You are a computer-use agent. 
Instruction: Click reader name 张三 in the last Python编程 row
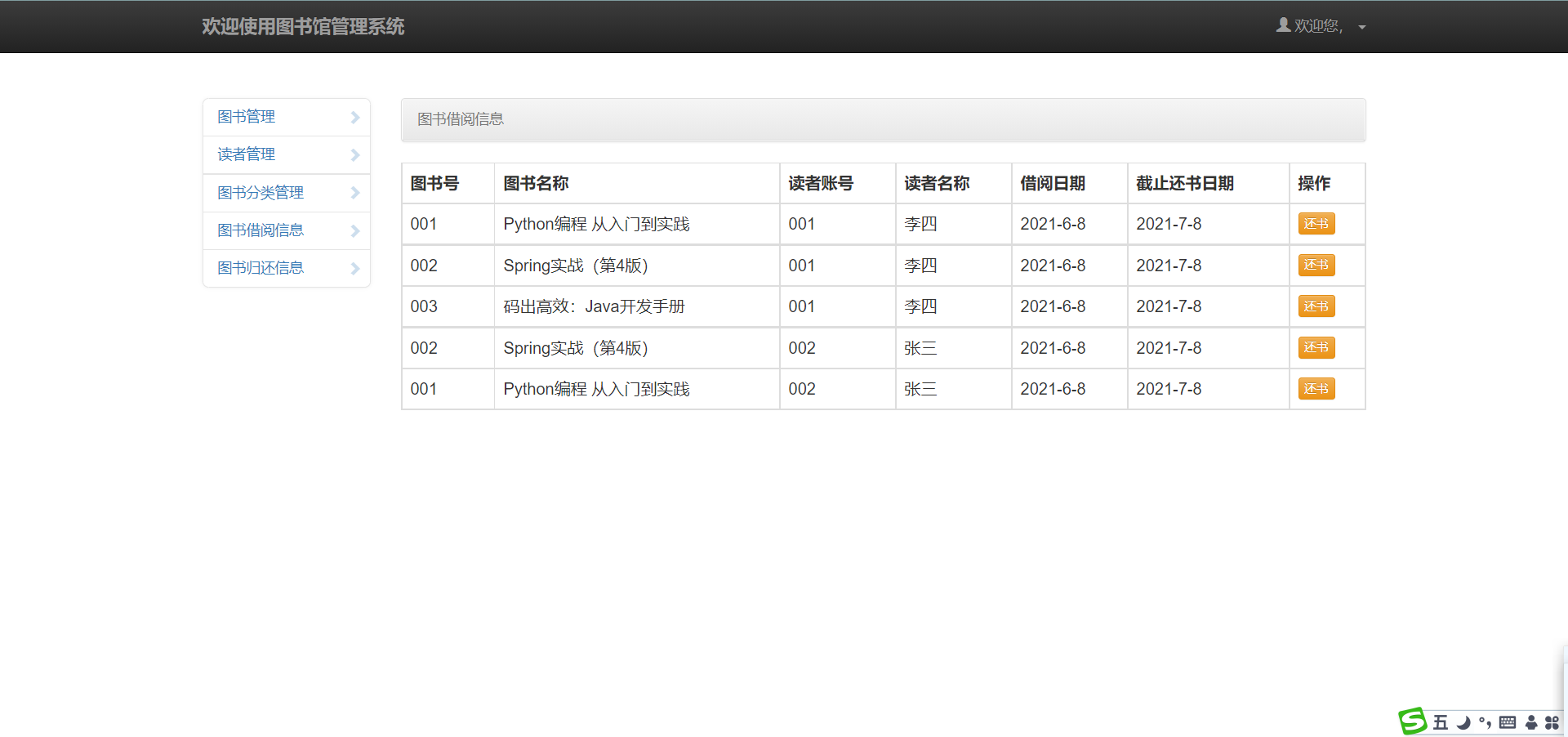(x=920, y=389)
